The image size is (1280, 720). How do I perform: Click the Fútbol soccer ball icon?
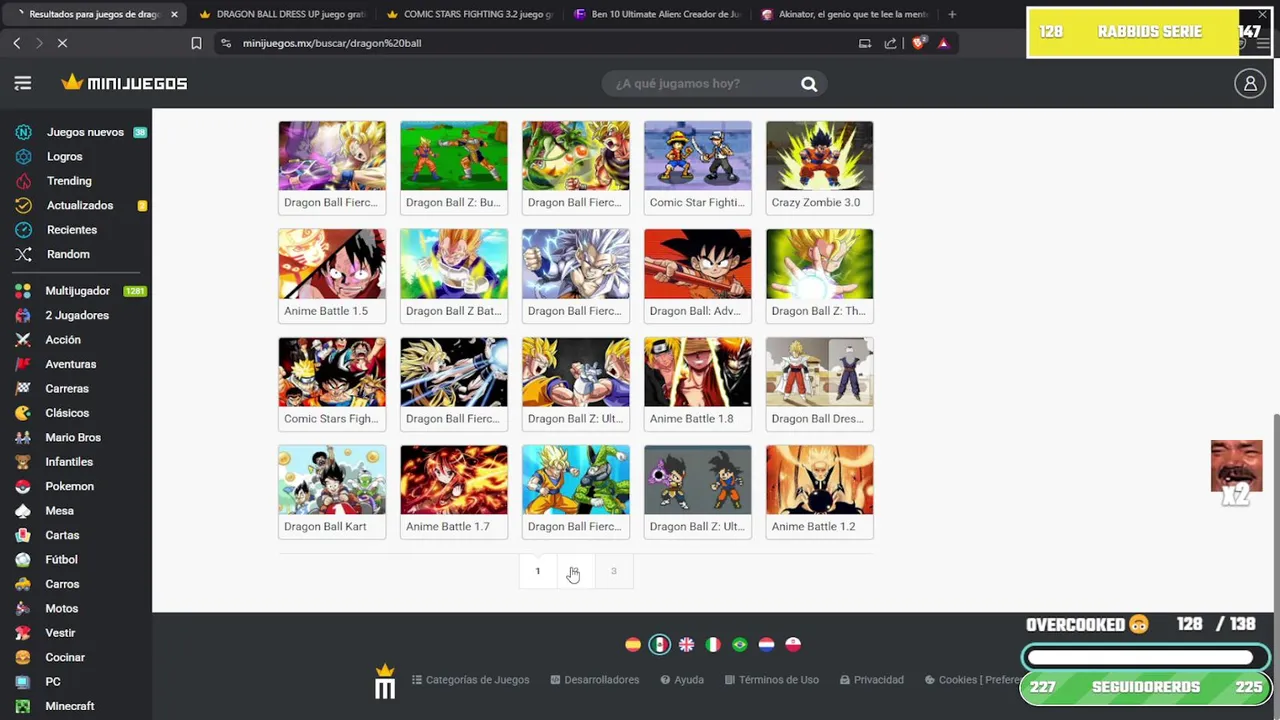(x=23, y=560)
